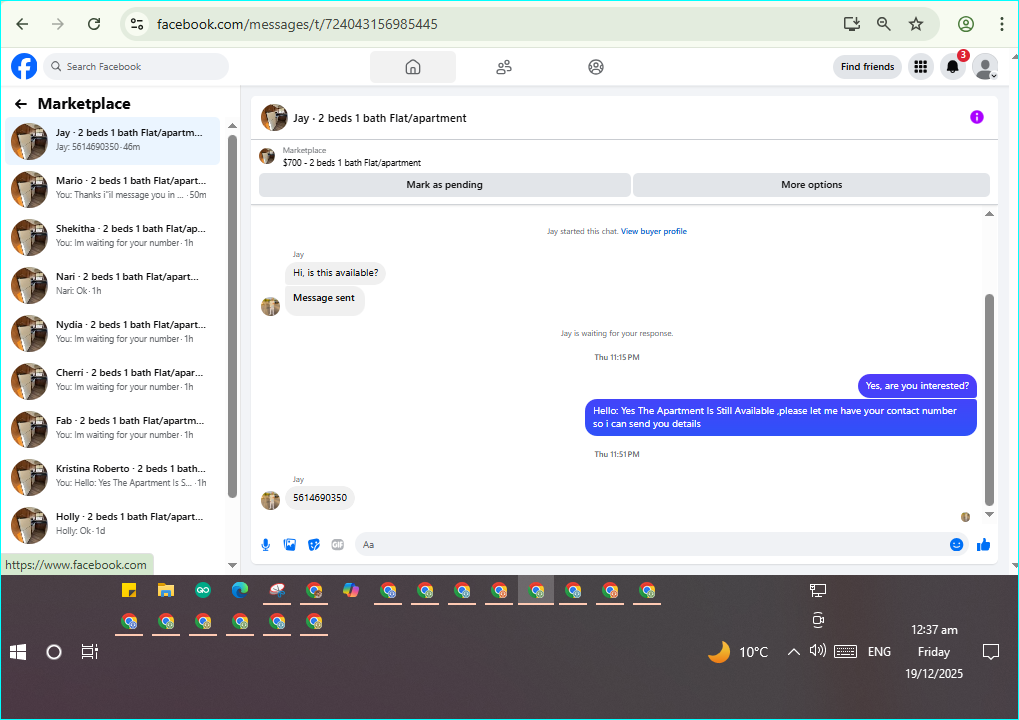Bookmark this page with star icon
Screen dimensions: 1019x720
916,24
